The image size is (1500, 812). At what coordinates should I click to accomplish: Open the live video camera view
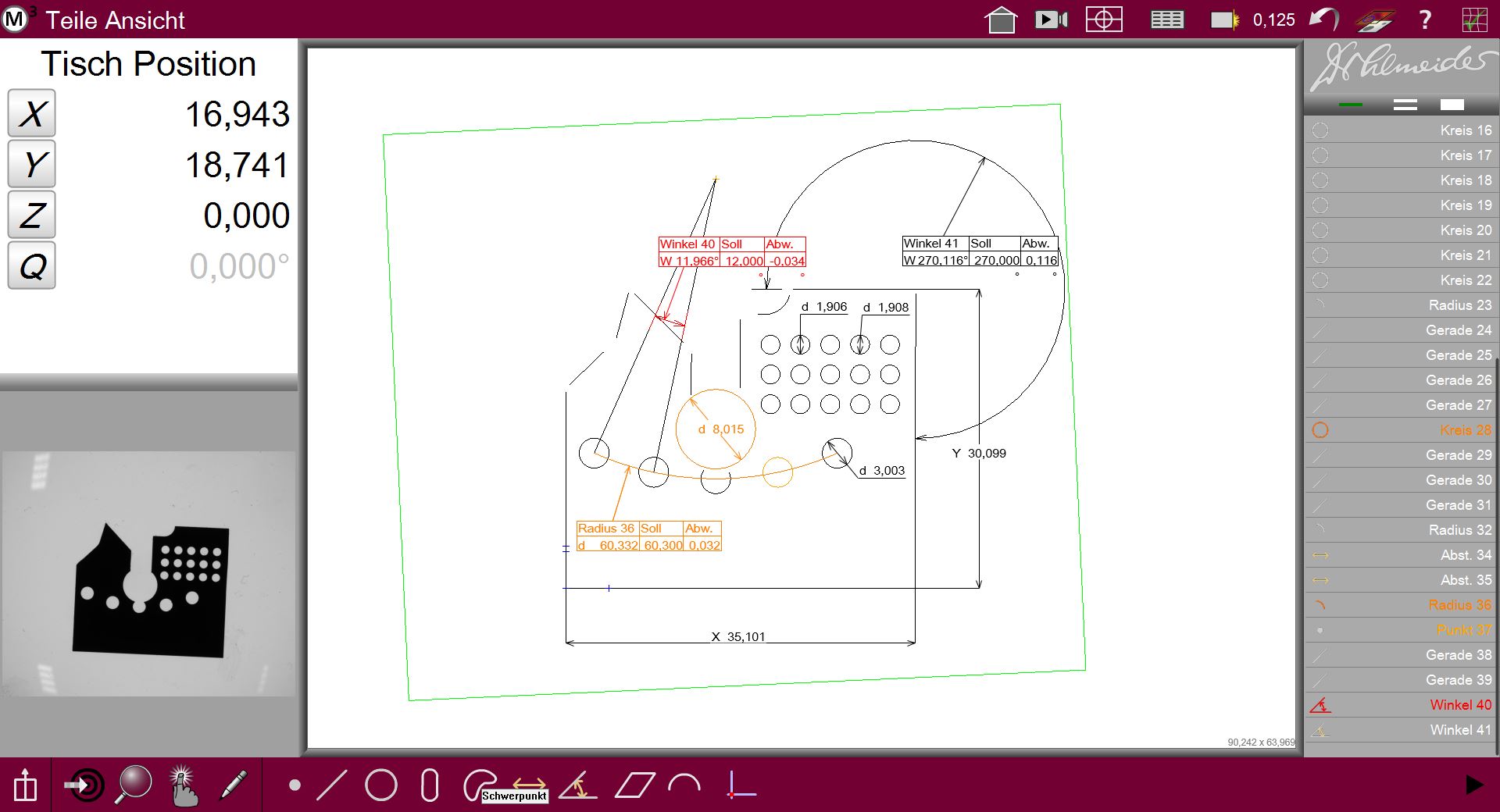click(x=1051, y=20)
